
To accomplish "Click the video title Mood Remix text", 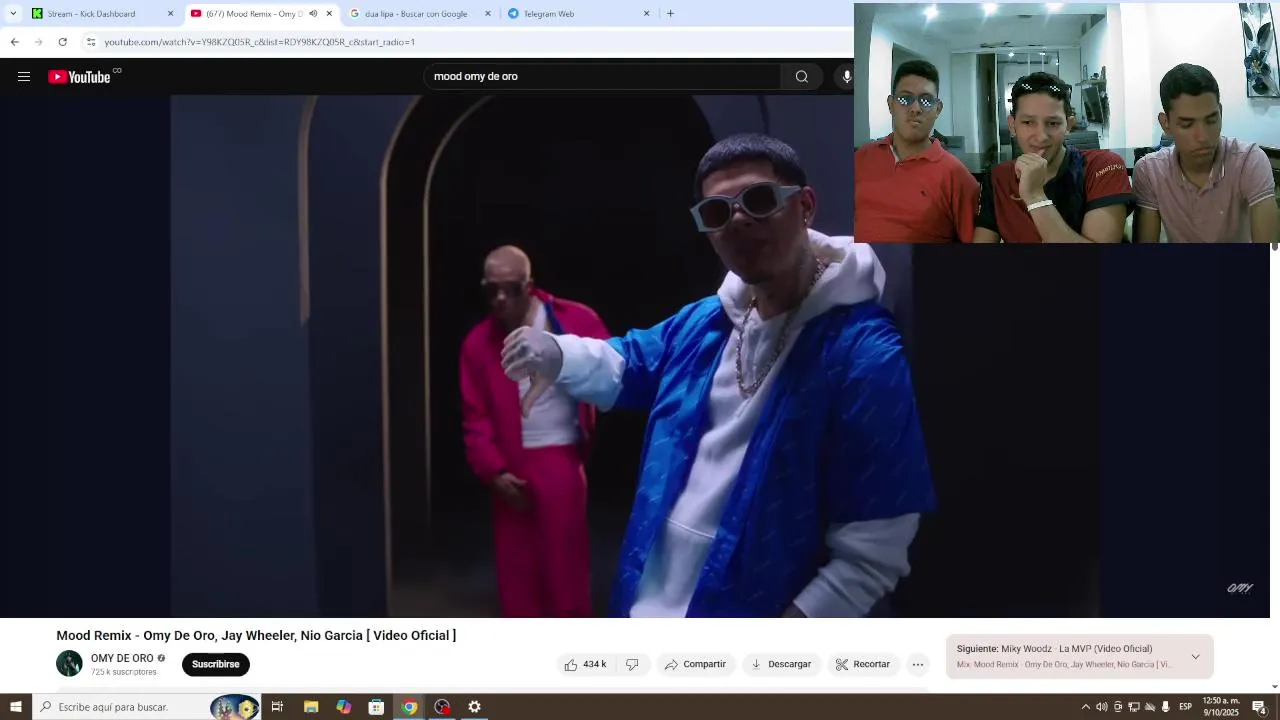I will tap(256, 636).
